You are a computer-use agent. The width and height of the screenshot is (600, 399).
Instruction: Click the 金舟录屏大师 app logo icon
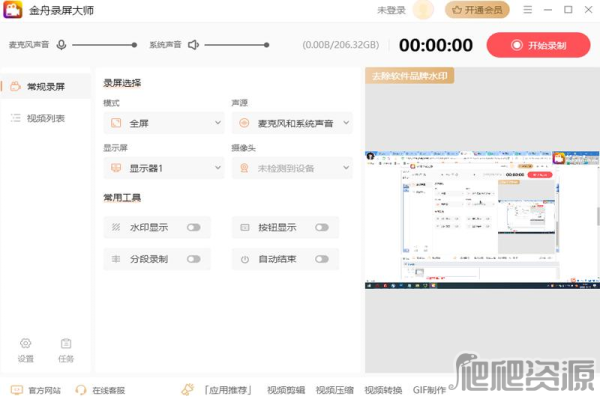pos(13,10)
